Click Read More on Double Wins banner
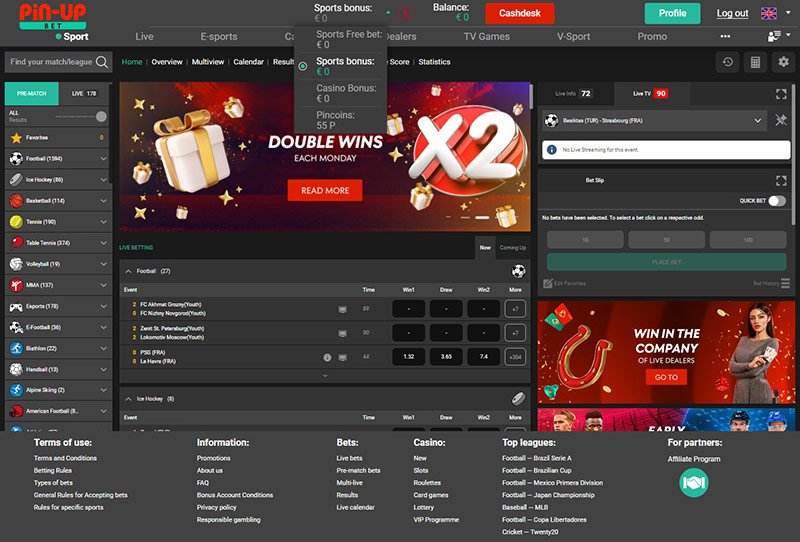The width and height of the screenshot is (800, 542). click(324, 190)
